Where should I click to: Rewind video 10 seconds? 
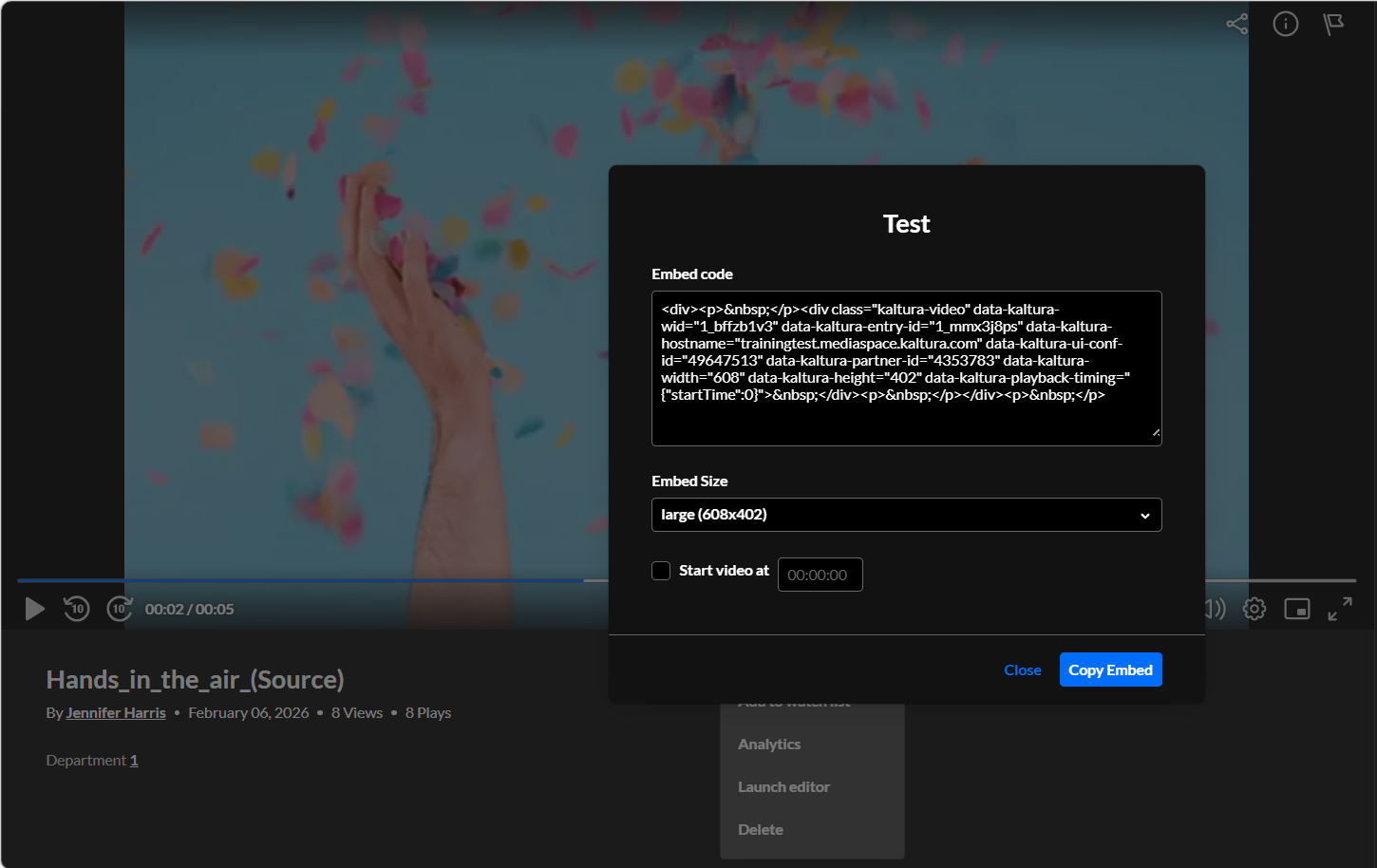coord(77,608)
